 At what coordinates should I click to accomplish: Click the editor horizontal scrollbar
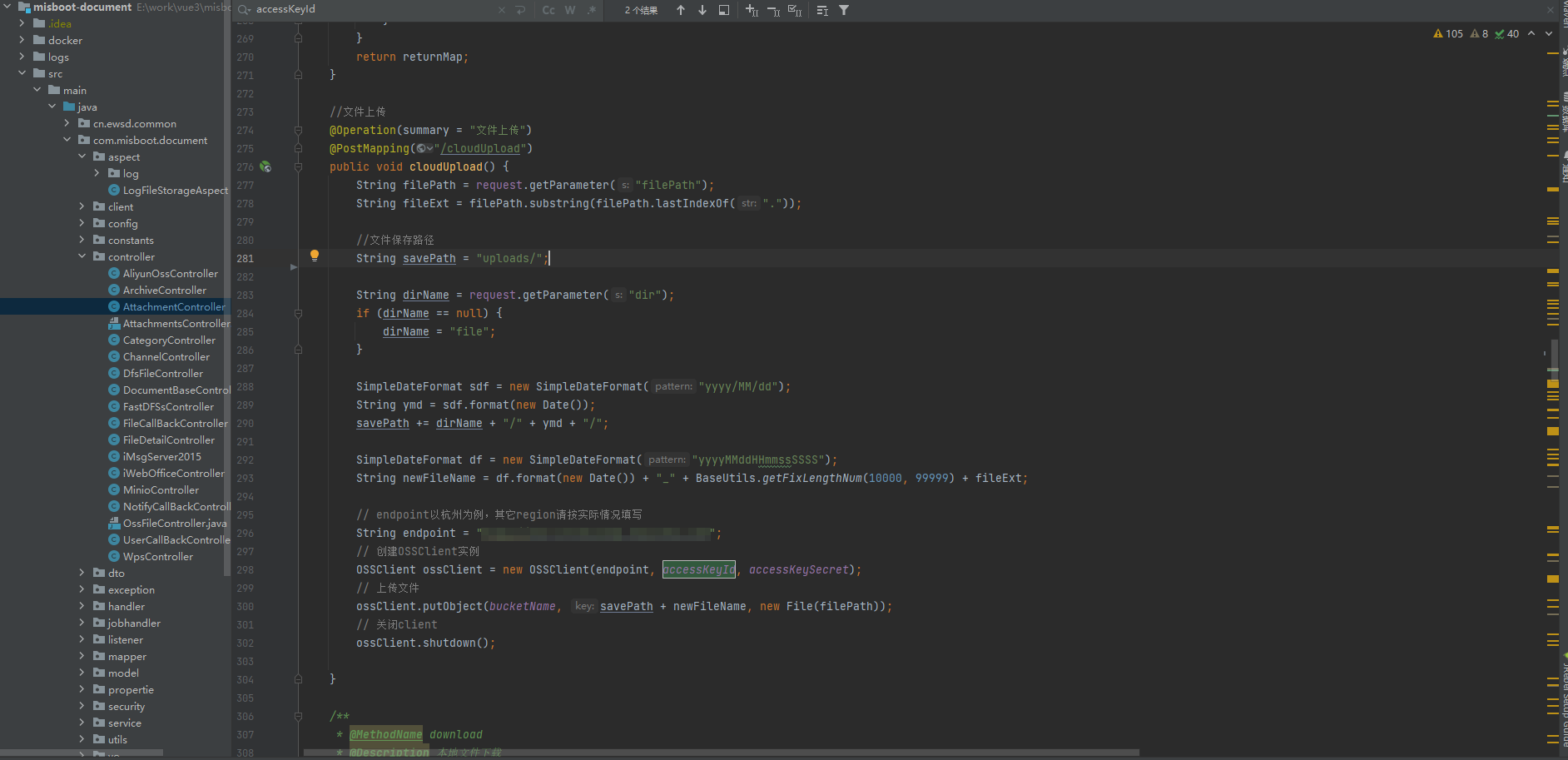coord(722,753)
